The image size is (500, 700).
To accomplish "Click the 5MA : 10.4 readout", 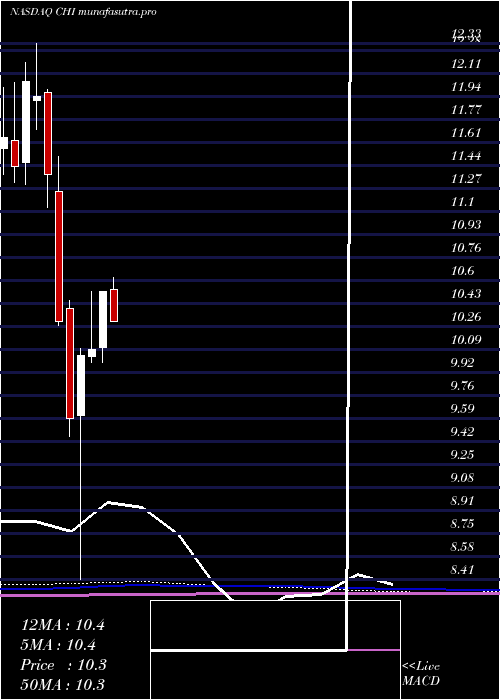I will click(59, 645).
